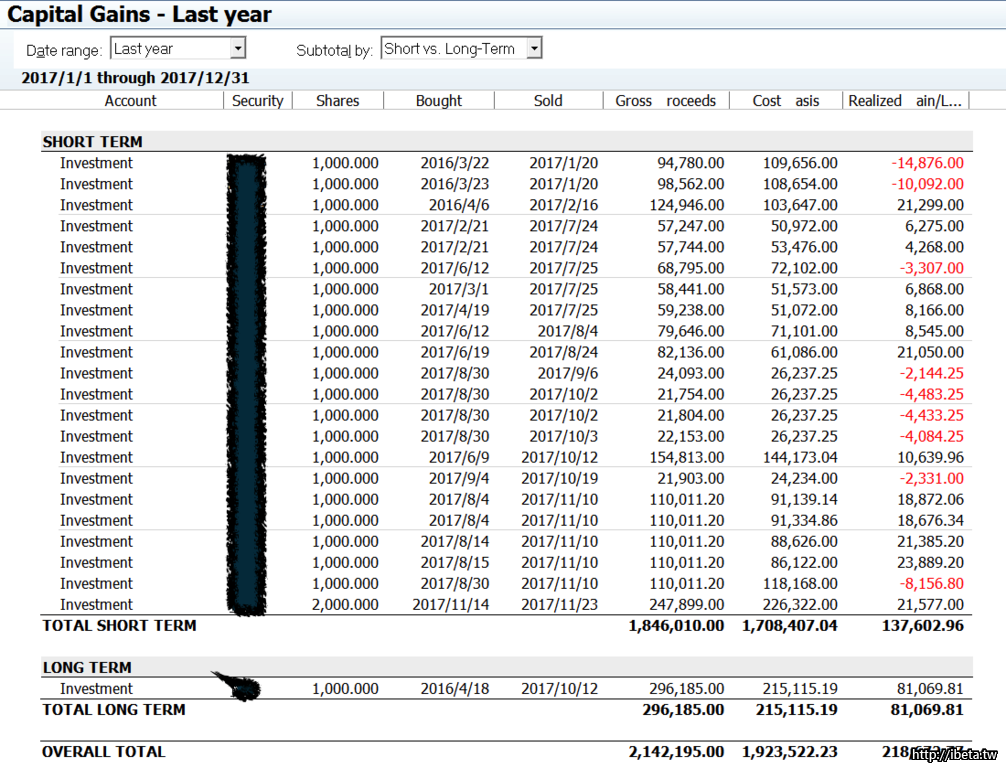Screen dimensions: 1006x768
Task: Select the Security column header
Action: pos(258,100)
